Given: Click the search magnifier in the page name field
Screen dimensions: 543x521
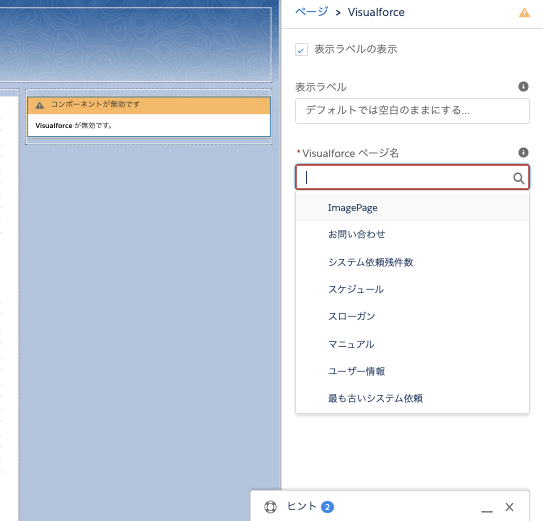Looking at the screenshot, I should pos(518,178).
